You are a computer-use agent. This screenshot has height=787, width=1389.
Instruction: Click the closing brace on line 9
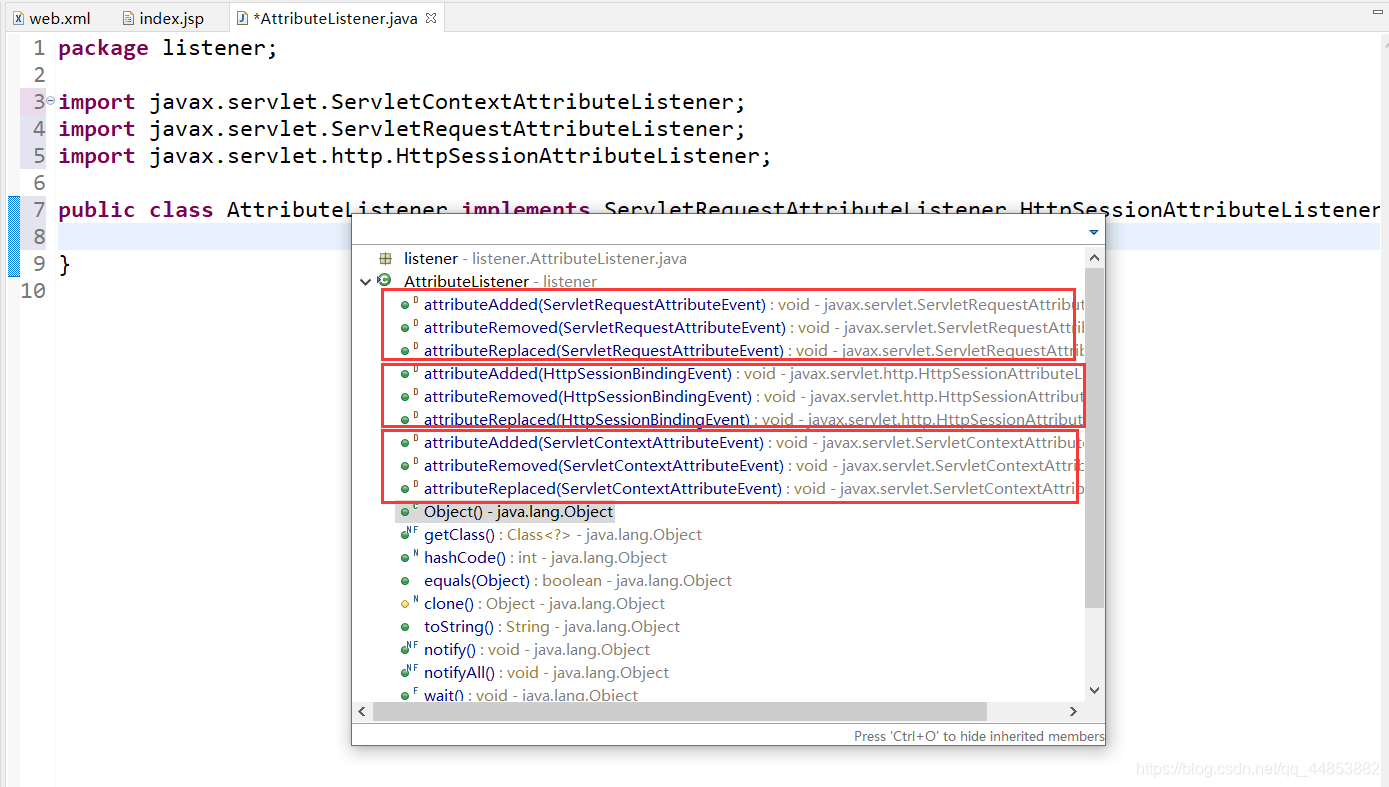click(65, 264)
